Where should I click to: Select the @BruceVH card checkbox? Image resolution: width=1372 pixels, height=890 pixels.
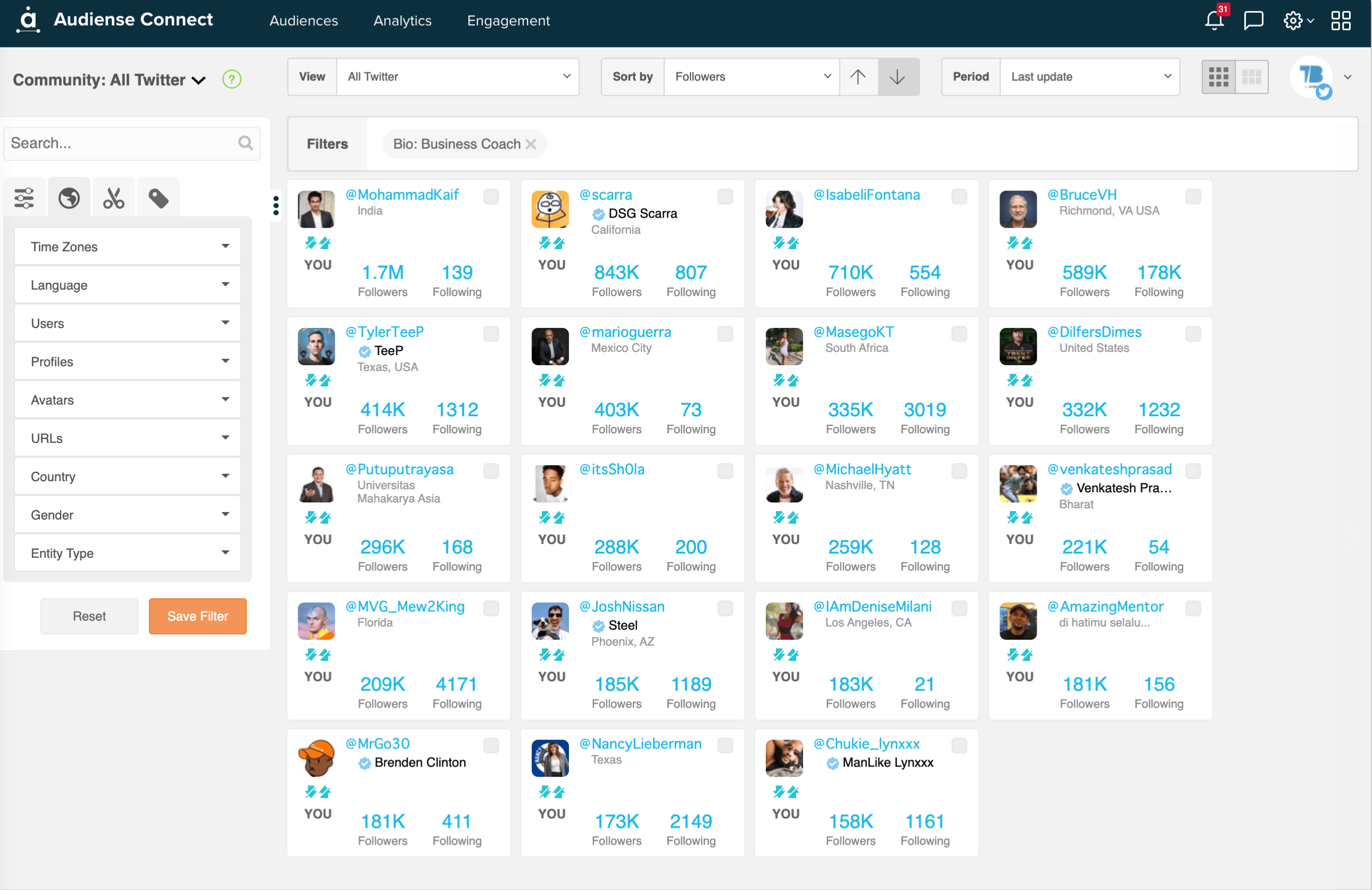[1193, 196]
